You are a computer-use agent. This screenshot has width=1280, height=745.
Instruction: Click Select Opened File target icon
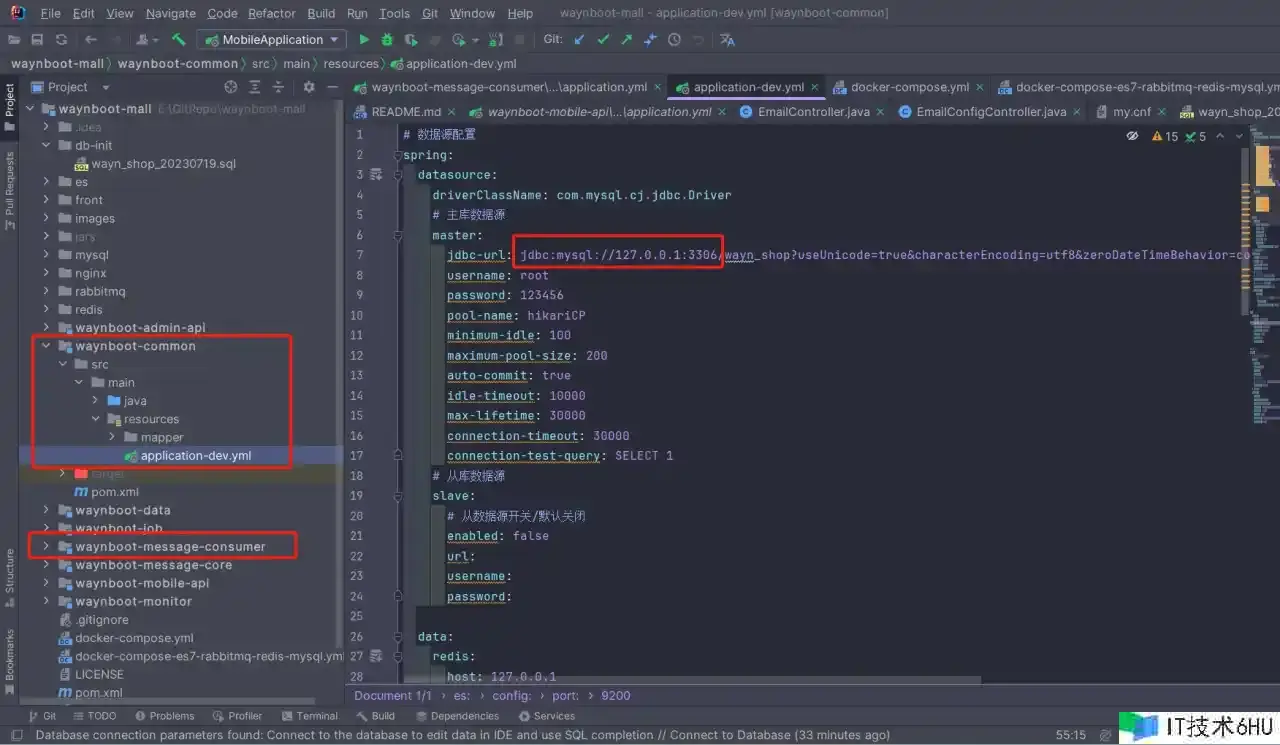coord(231,87)
